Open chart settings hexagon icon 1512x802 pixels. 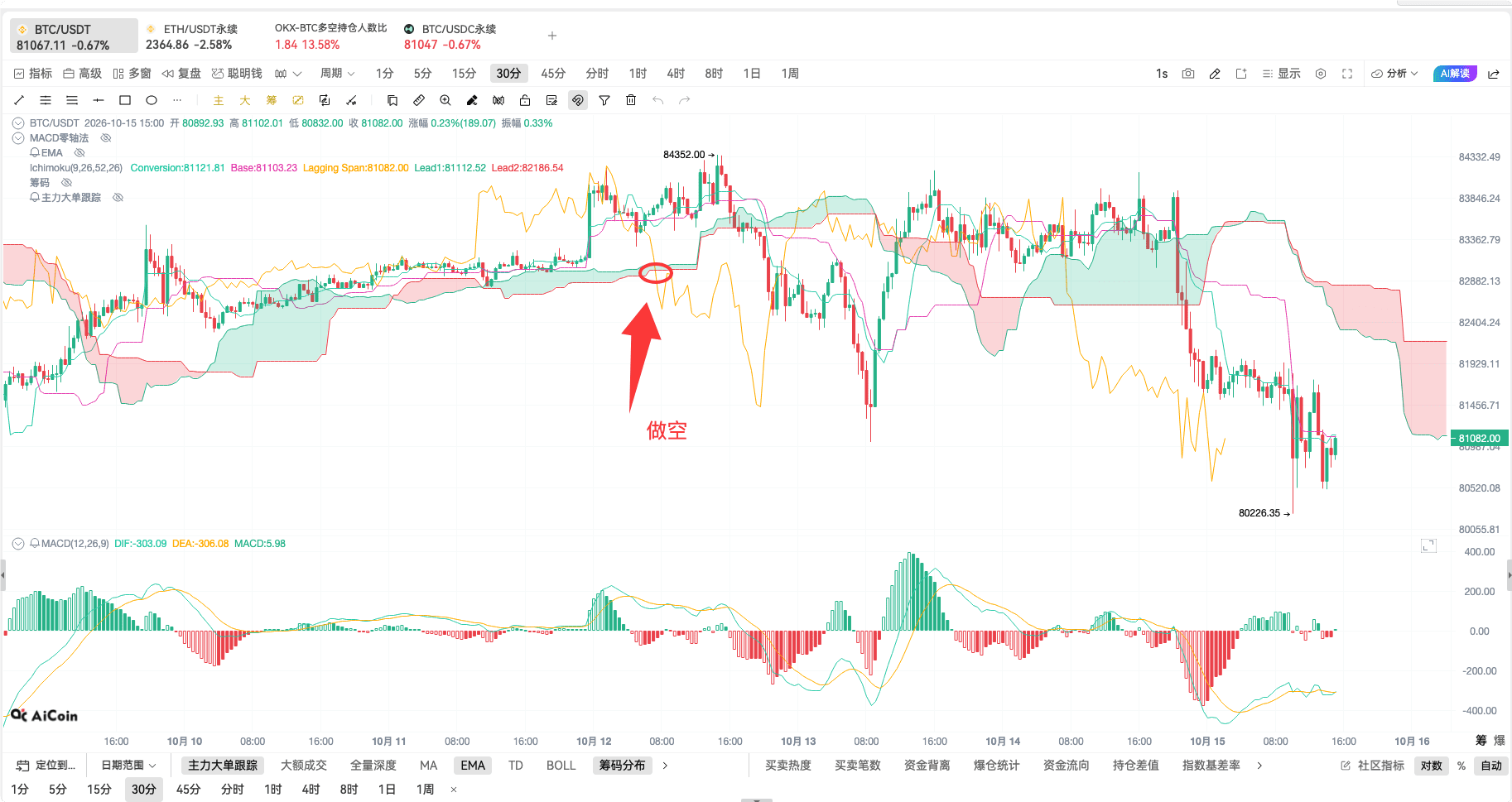coord(1321,74)
